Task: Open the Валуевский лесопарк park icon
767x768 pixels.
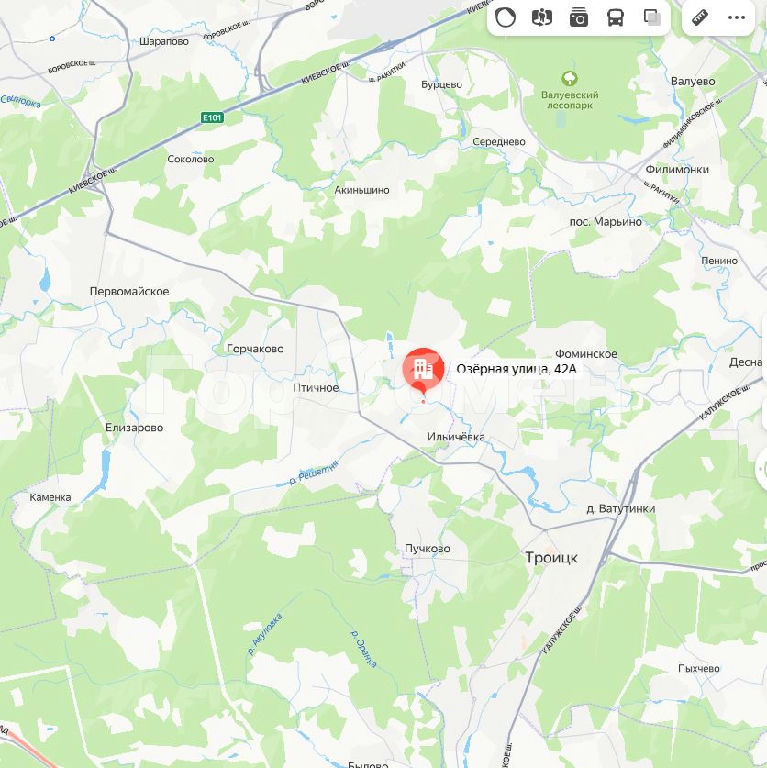Action: (569, 78)
